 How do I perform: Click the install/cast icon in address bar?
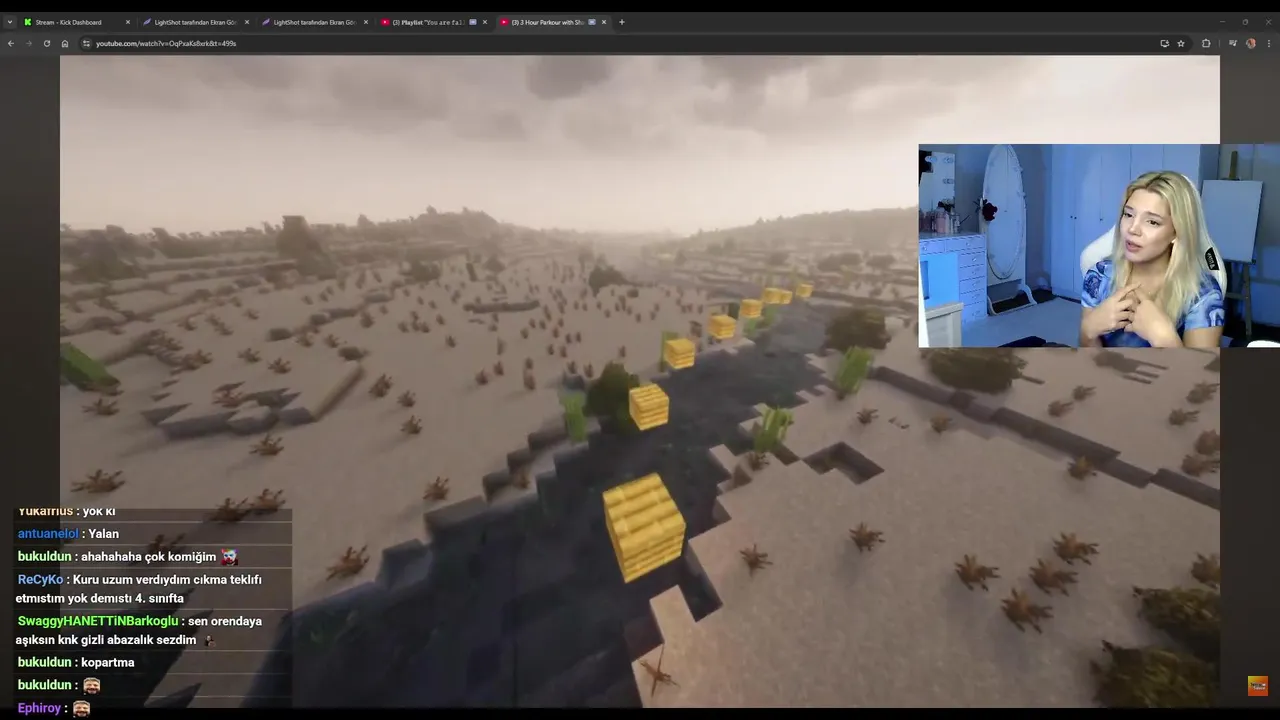point(1164,43)
